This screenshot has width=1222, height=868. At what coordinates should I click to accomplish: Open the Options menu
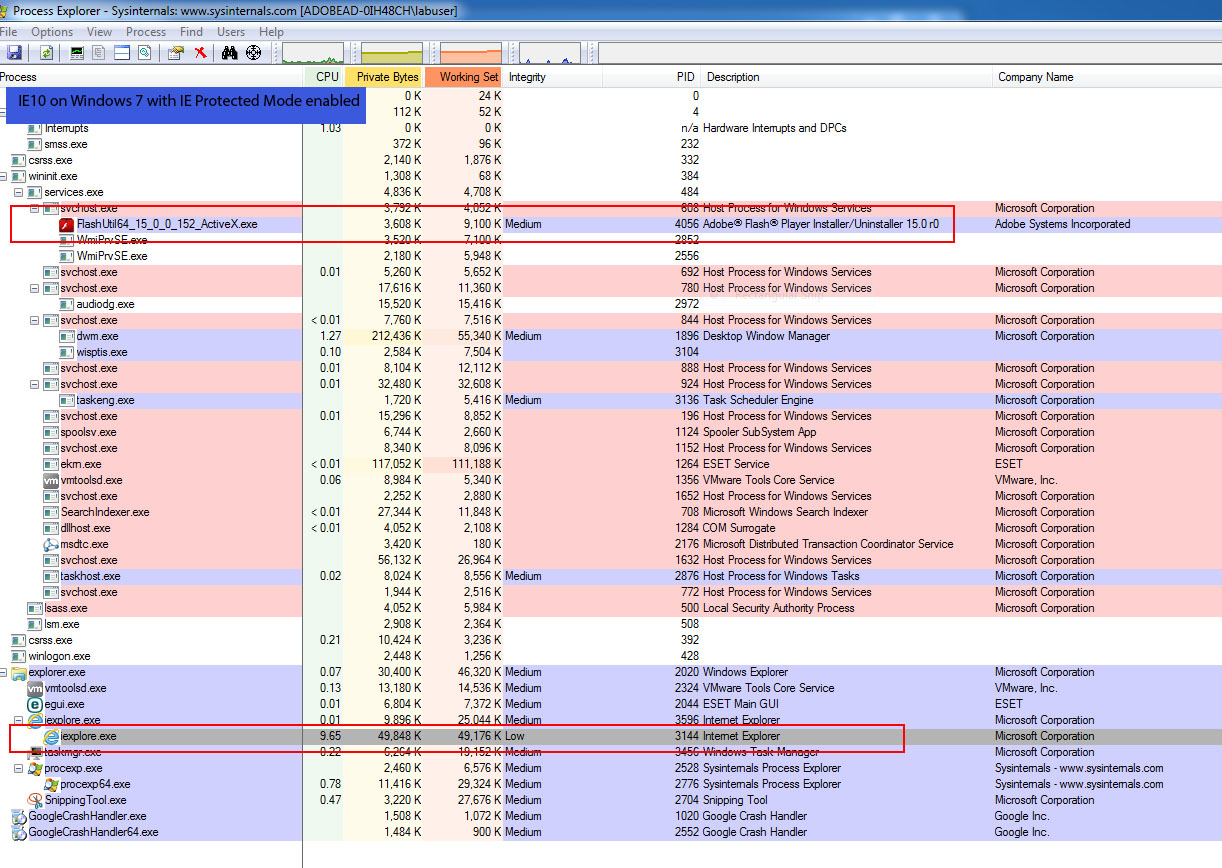point(52,32)
